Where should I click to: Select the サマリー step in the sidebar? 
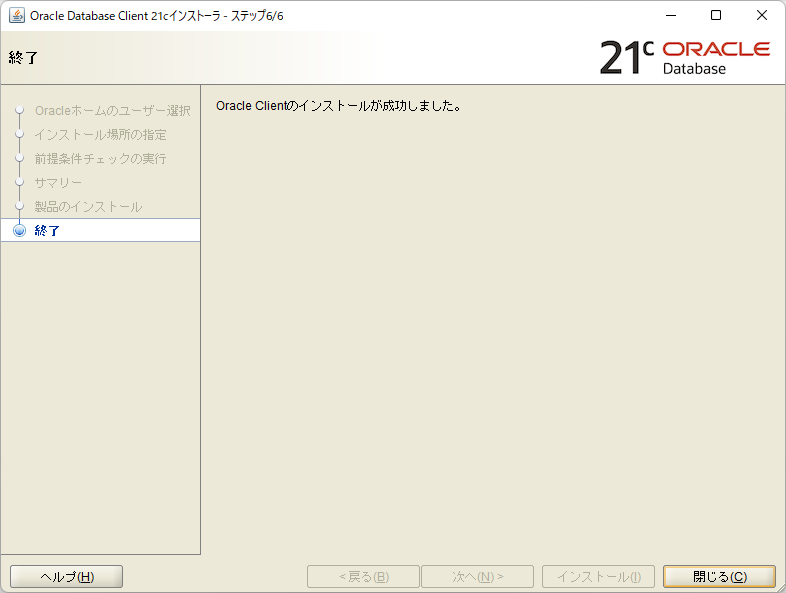(58, 182)
